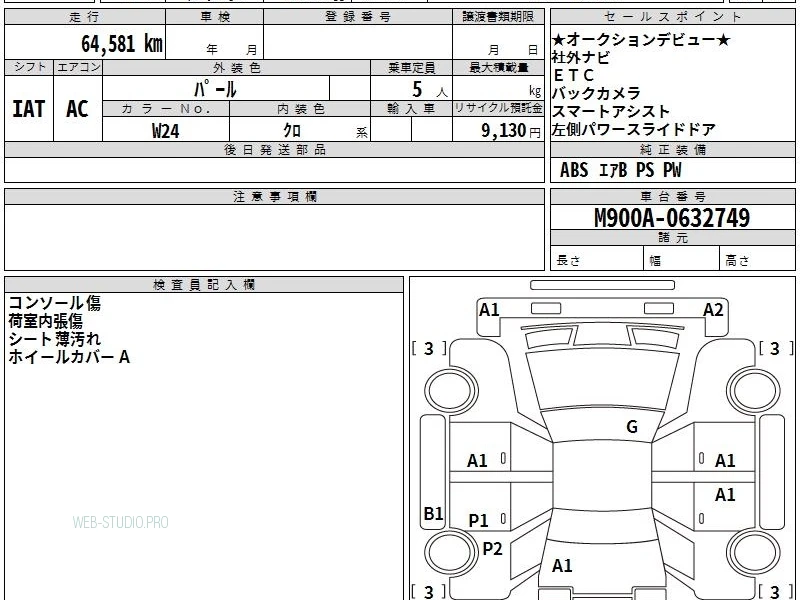This screenshot has width=800, height=600.
Task: Select chassis number M900A-0632749
Action: coord(672,218)
